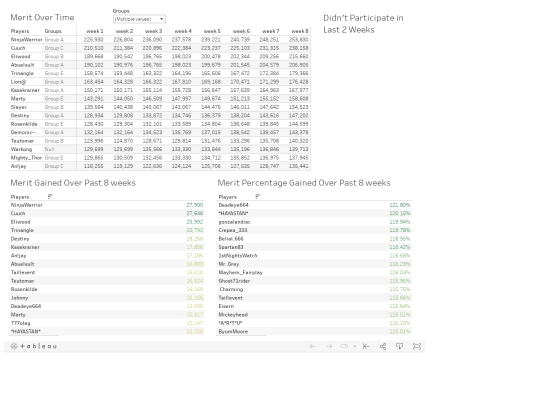This screenshot has height=405, width=540.
Task: Select 777oleg in the Merit Gained list
Action: click(20, 323)
